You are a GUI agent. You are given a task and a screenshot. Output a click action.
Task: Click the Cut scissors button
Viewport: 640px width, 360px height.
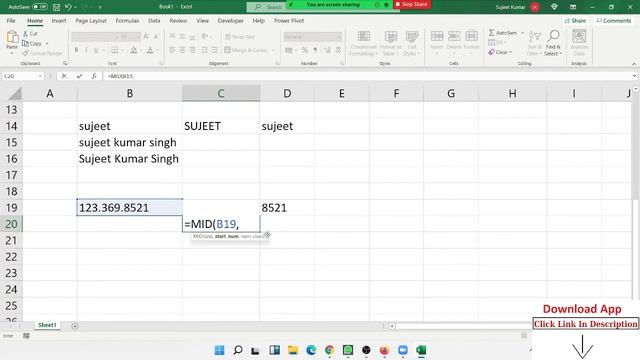click(x=30, y=33)
